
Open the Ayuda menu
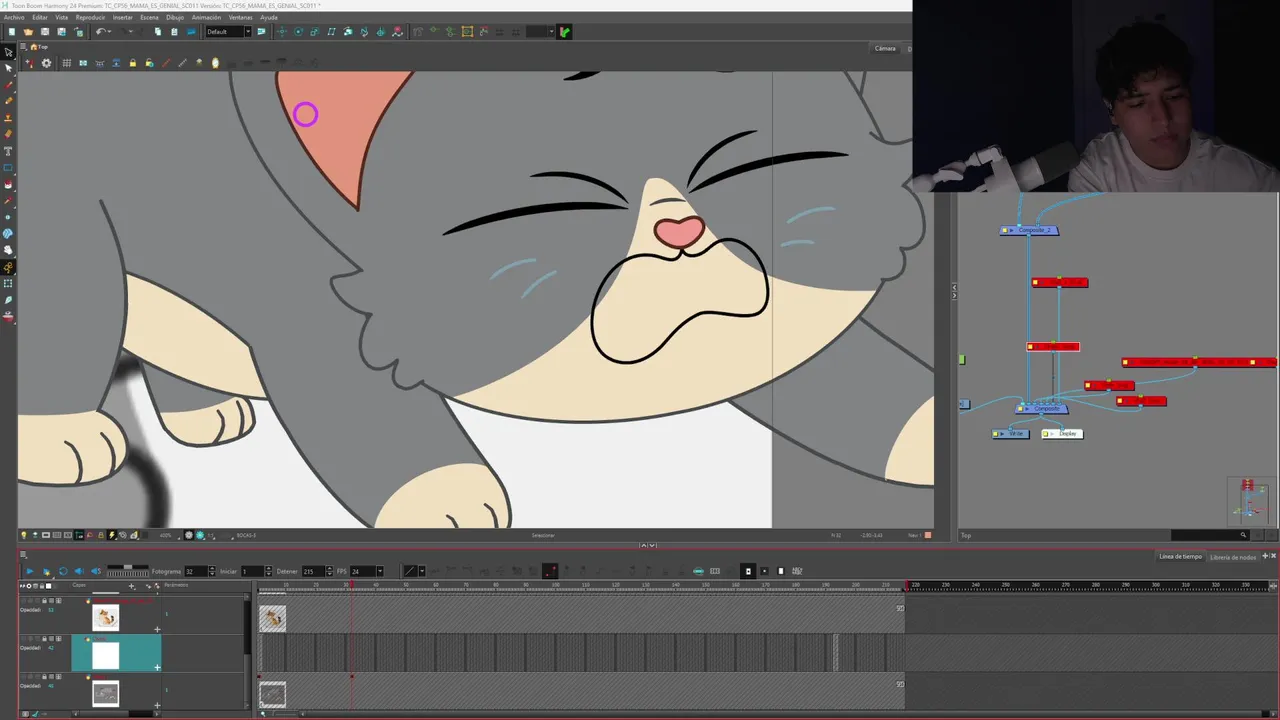269,17
